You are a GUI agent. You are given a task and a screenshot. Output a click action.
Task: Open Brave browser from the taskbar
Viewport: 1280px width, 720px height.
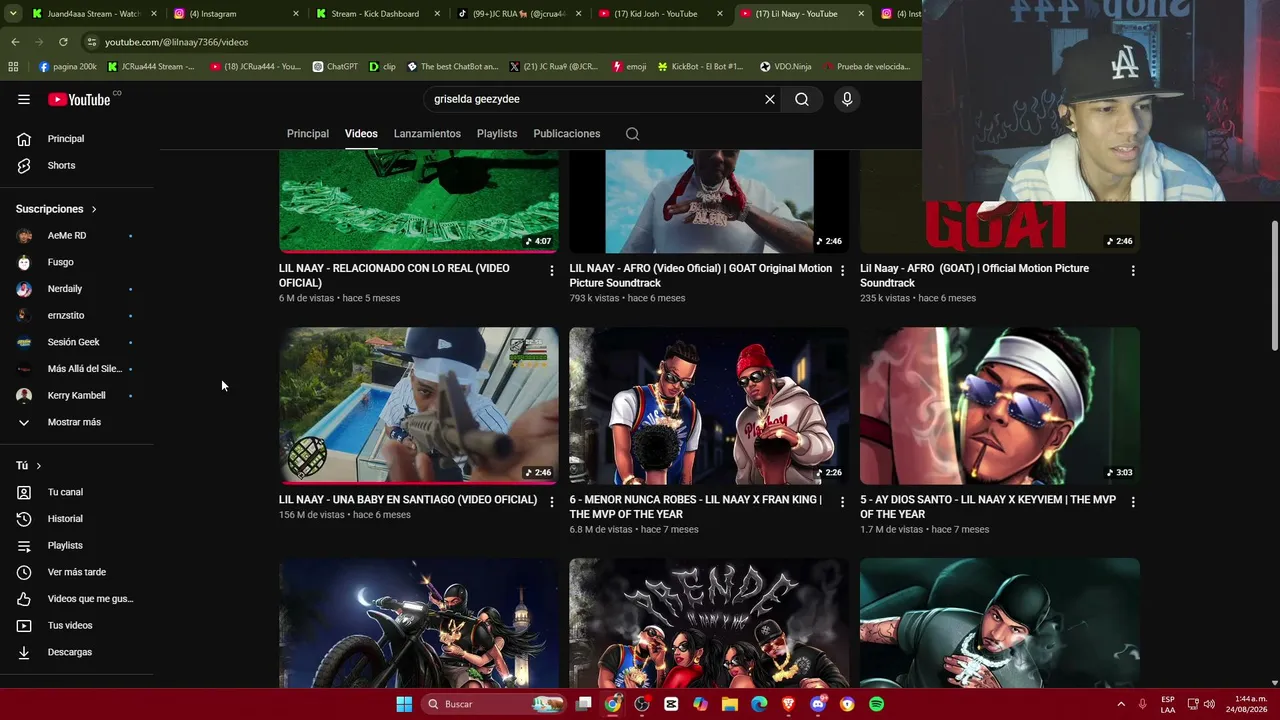point(789,704)
